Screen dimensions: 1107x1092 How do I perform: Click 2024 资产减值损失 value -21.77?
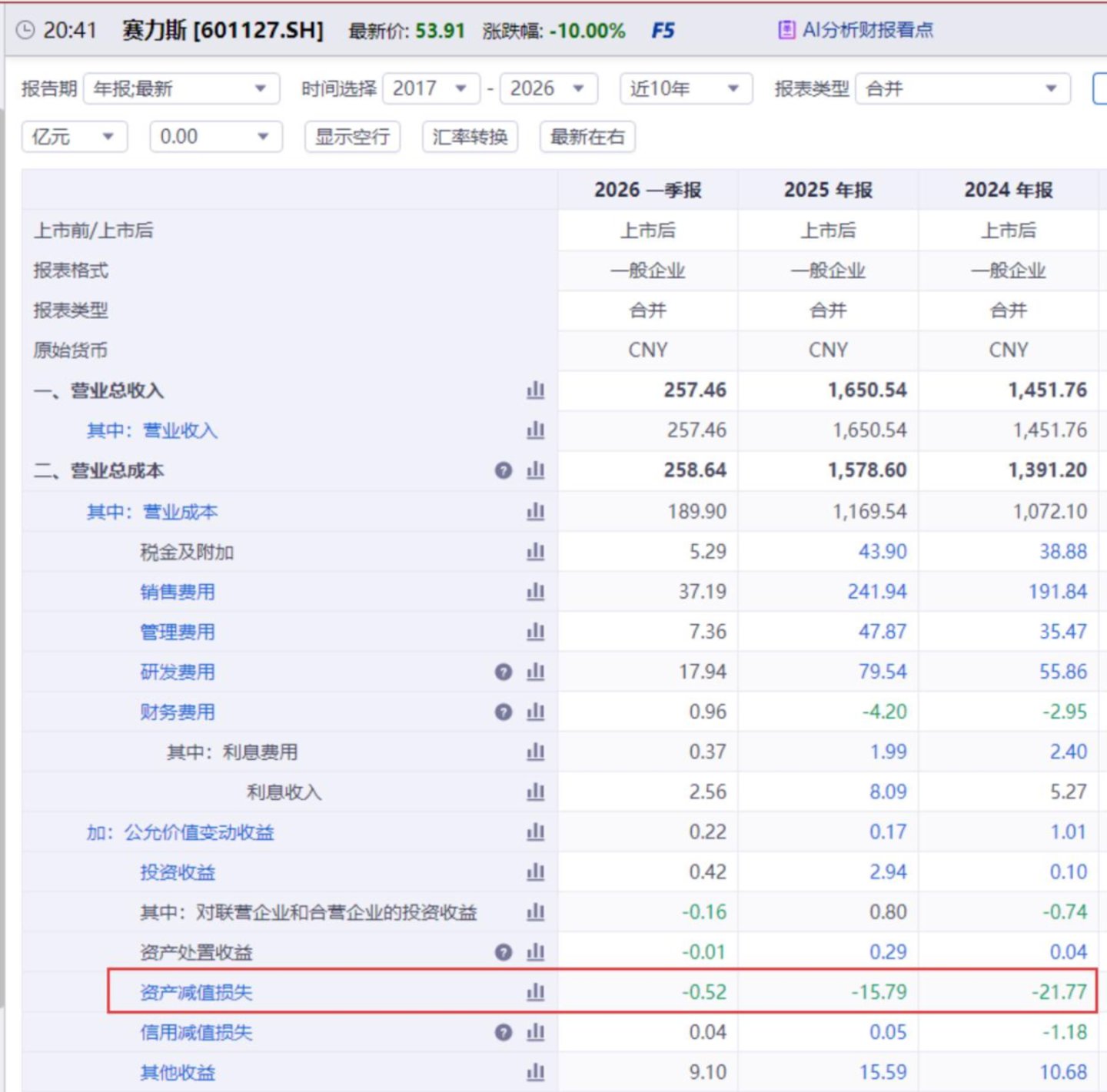pyautogui.click(x=1059, y=992)
